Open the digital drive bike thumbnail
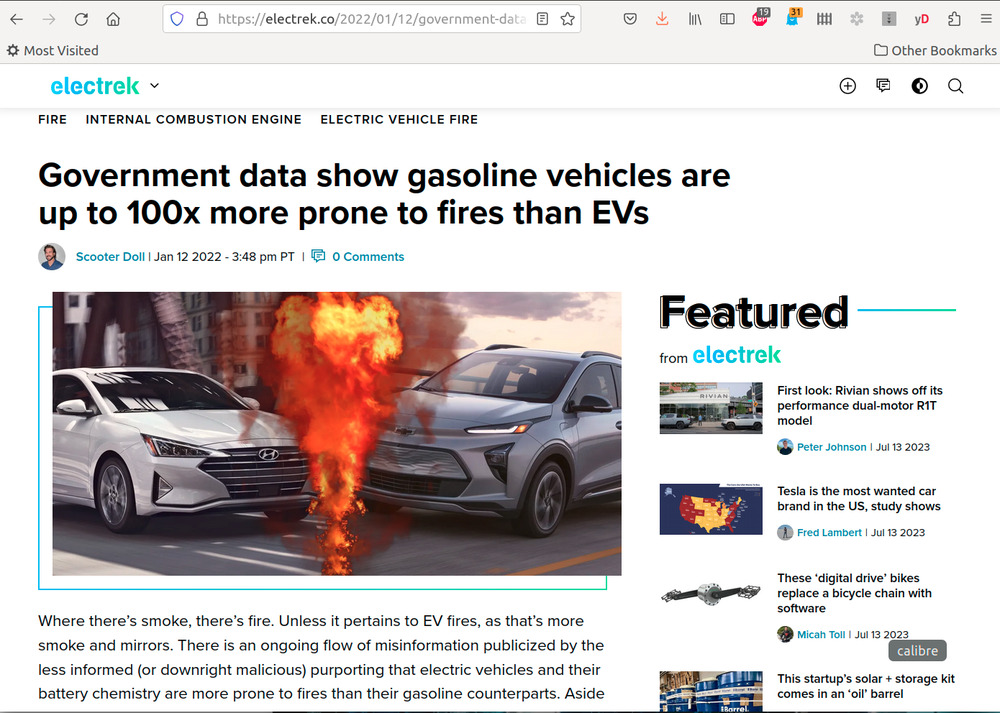The image size is (1000, 713). 711,594
